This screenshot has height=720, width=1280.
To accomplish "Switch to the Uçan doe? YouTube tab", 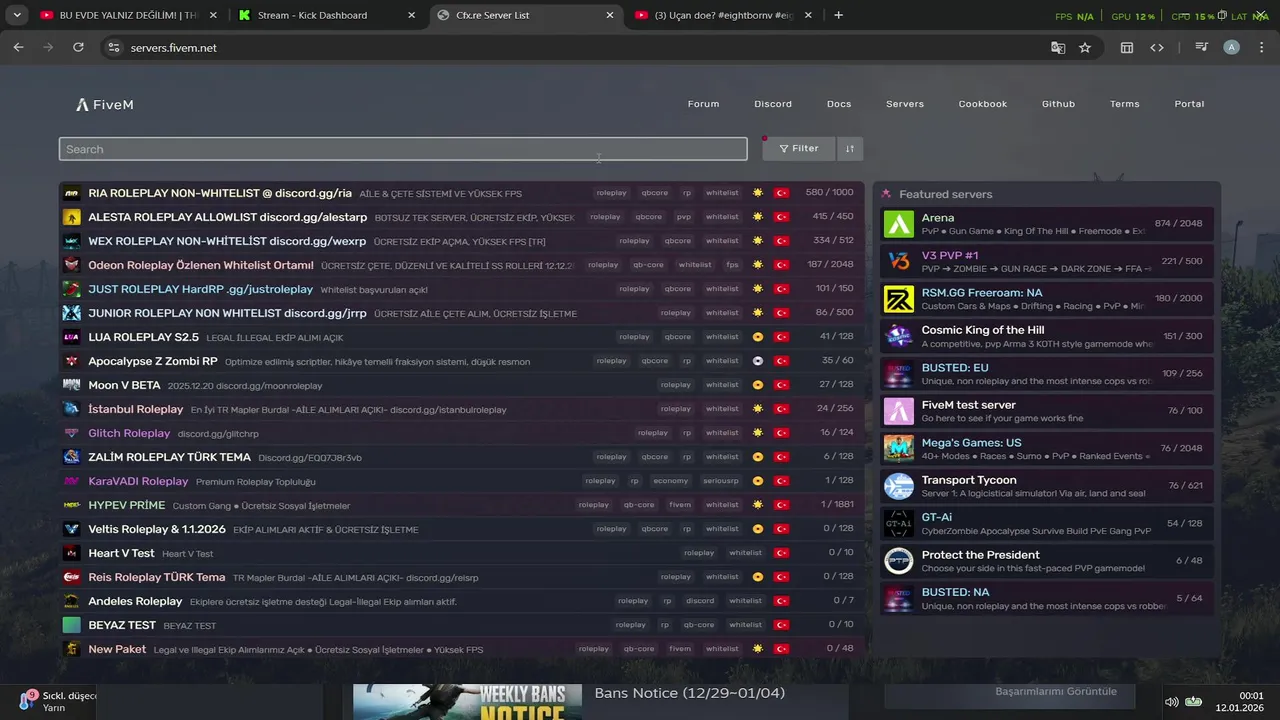I will coord(724,15).
